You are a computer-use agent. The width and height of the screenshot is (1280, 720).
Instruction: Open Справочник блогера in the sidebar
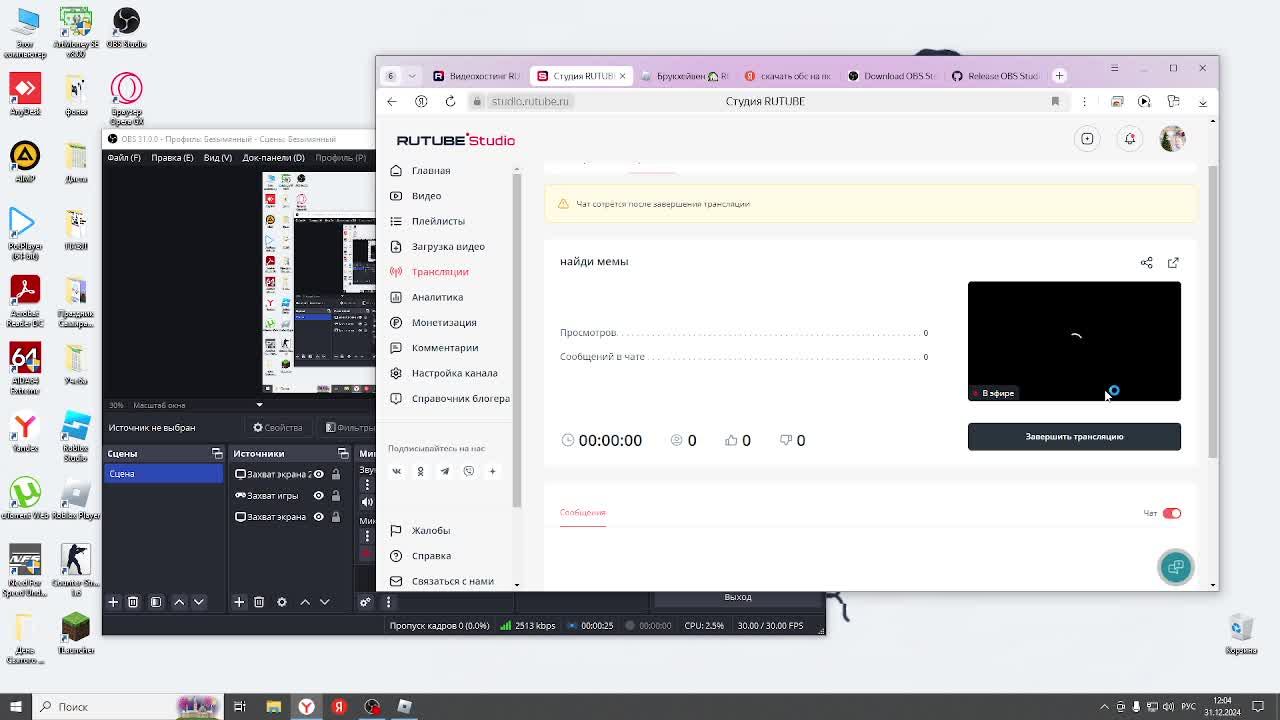pos(460,398)
